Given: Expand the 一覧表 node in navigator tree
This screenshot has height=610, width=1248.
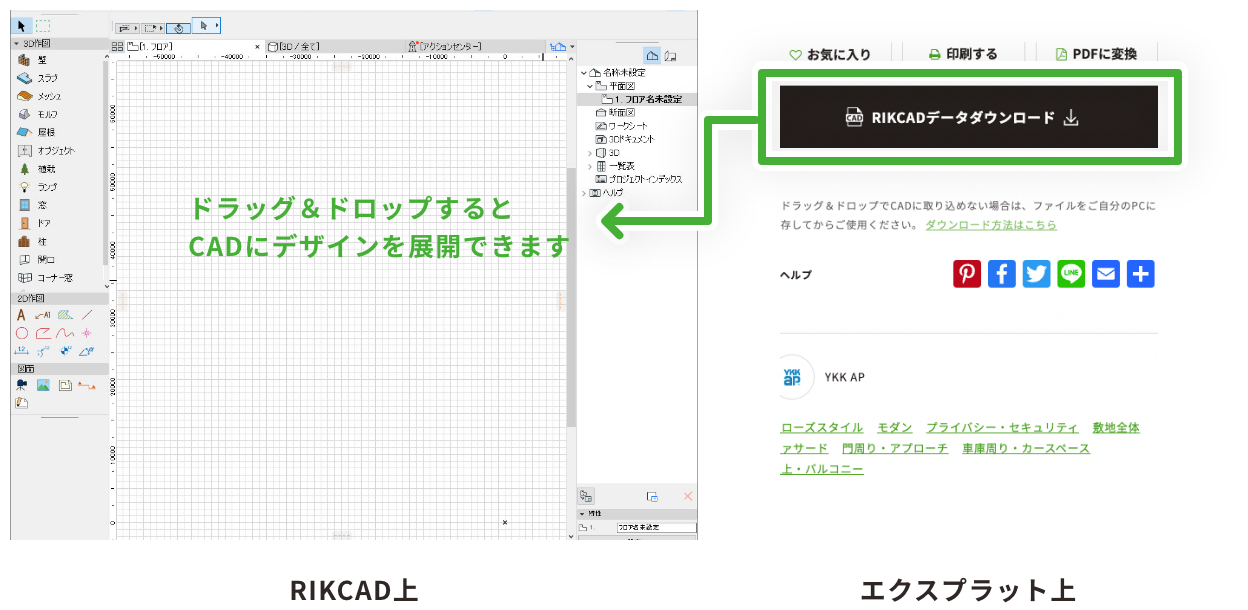Looking at the screenshot, I should [590, 166].
